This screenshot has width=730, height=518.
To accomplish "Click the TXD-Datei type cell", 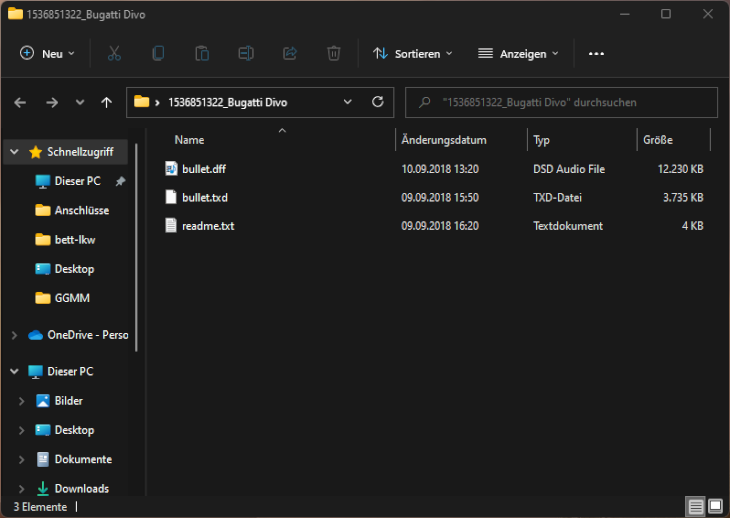I will click(557, 197).
